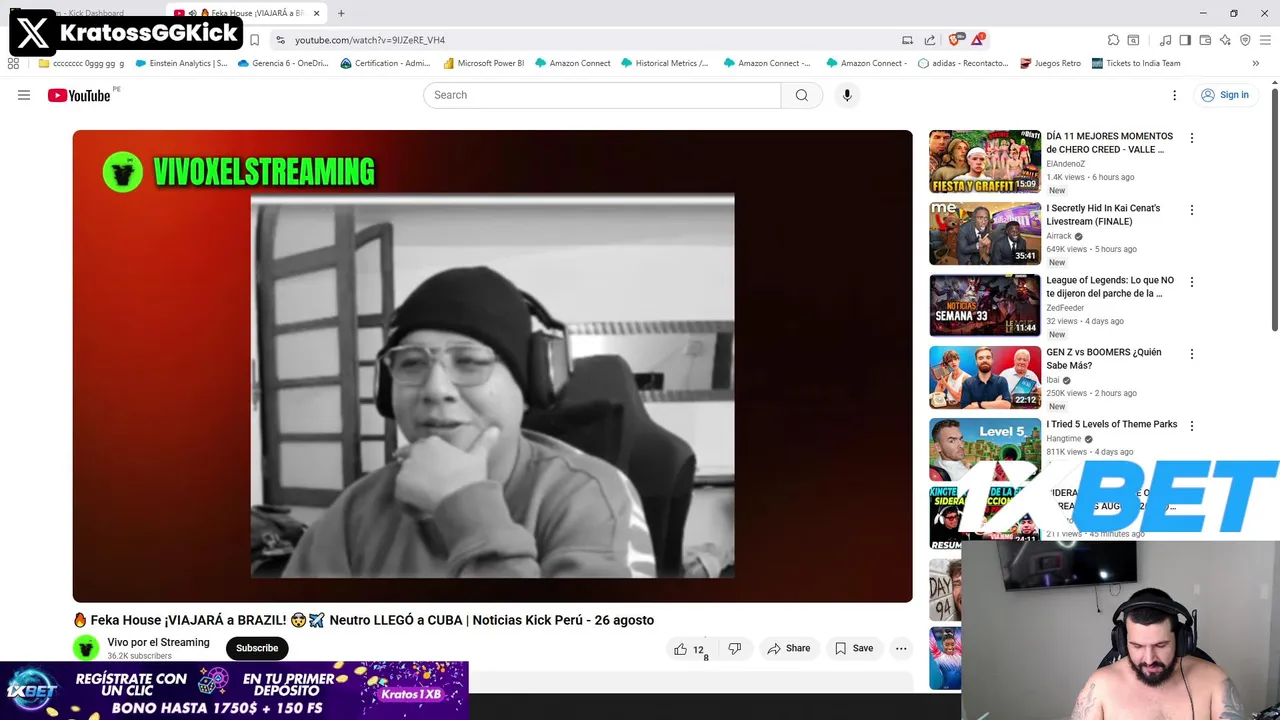
Task: Toggle the browser sidebar panel icon
Action: 1185,40
